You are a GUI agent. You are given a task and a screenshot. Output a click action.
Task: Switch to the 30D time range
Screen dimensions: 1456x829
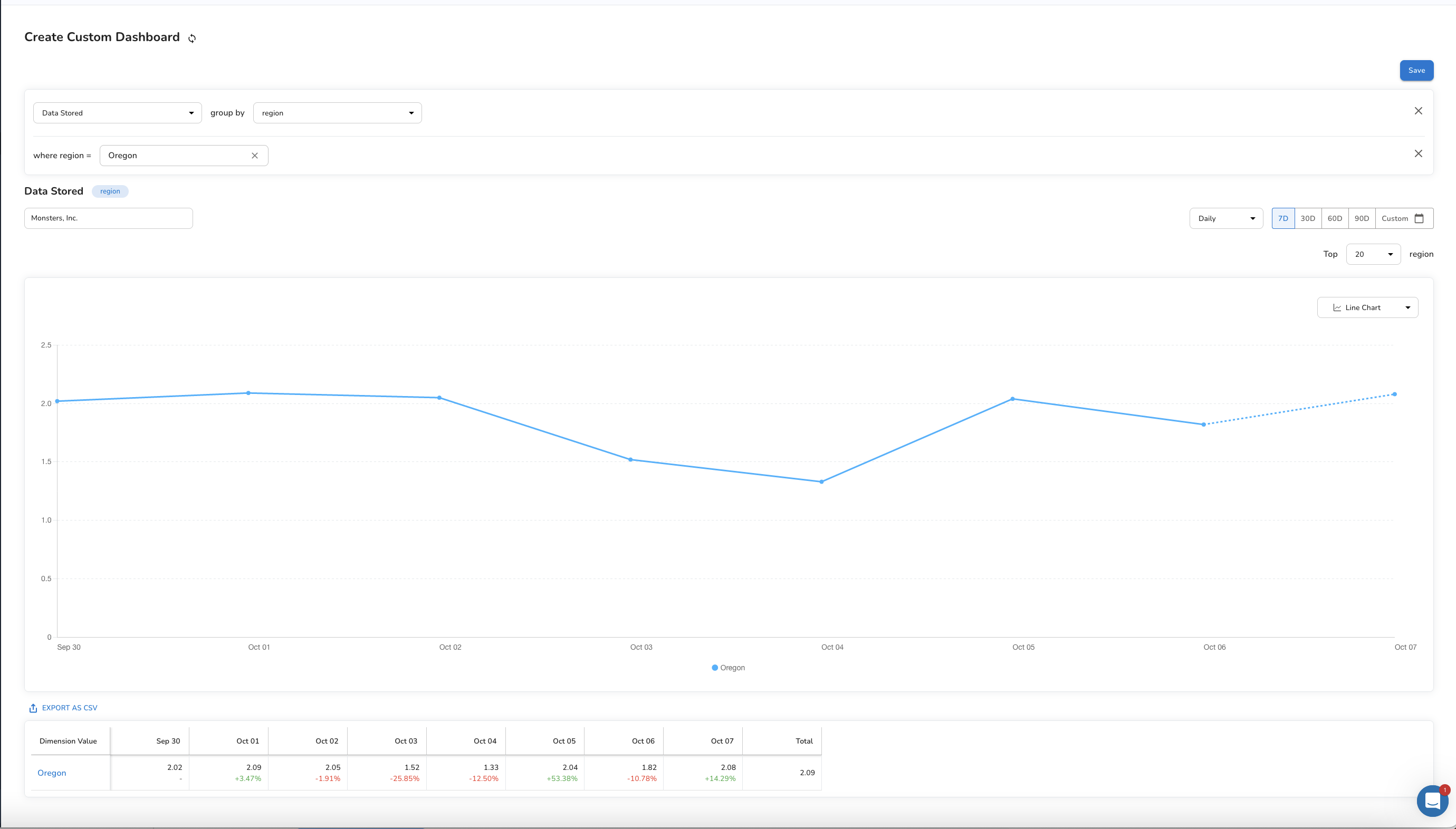click(1307, 219)
